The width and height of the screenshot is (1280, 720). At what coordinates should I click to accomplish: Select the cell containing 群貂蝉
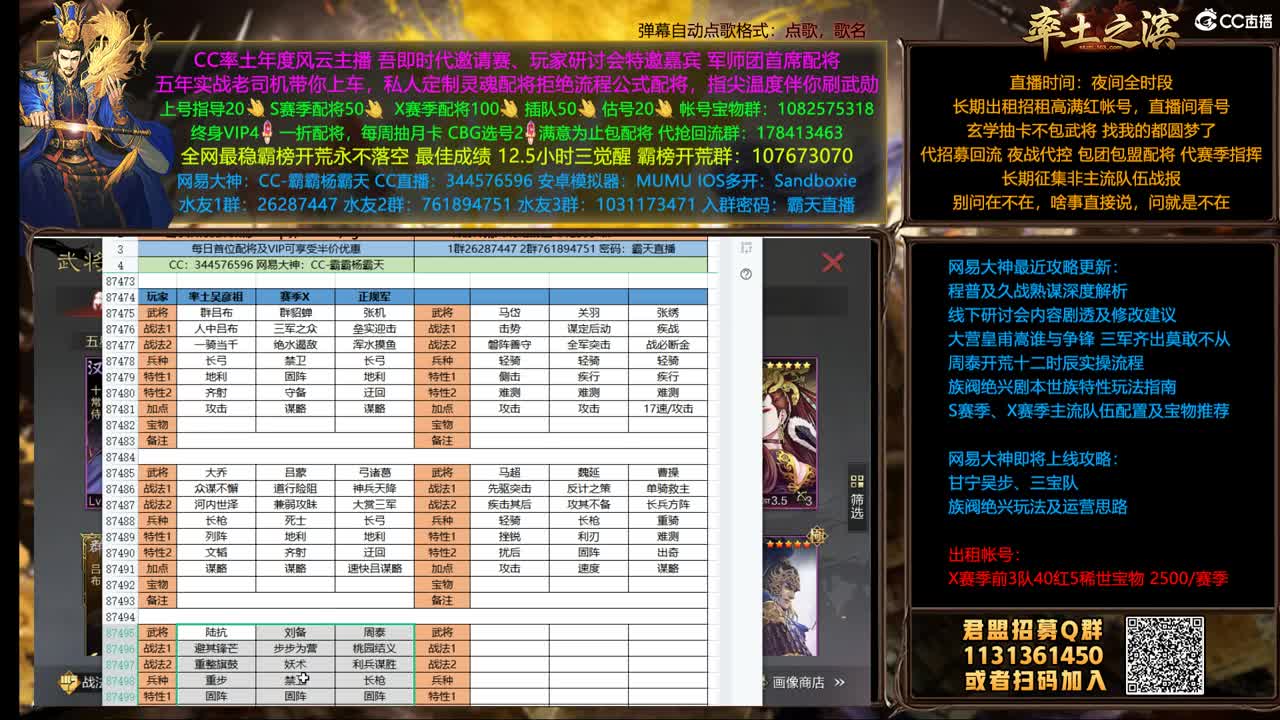pyautogui.click(x=295, y=313)
